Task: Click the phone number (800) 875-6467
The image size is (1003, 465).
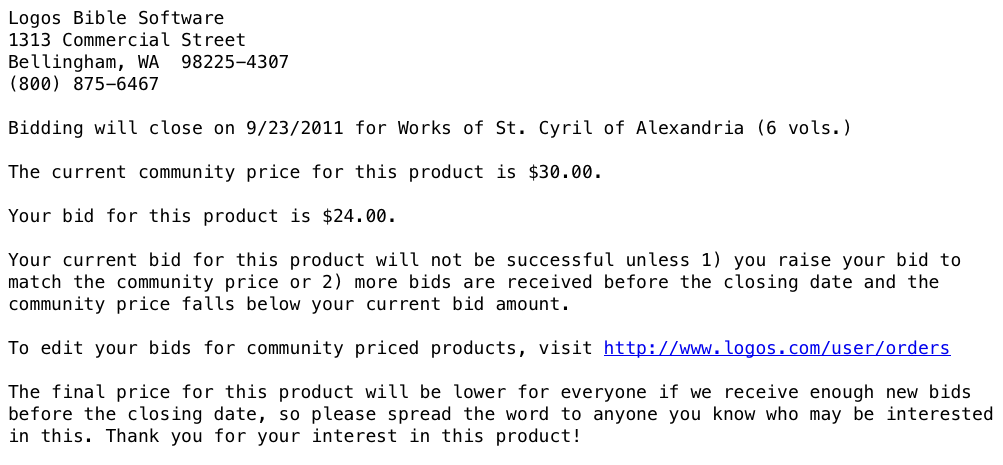Action: [83, 84]
